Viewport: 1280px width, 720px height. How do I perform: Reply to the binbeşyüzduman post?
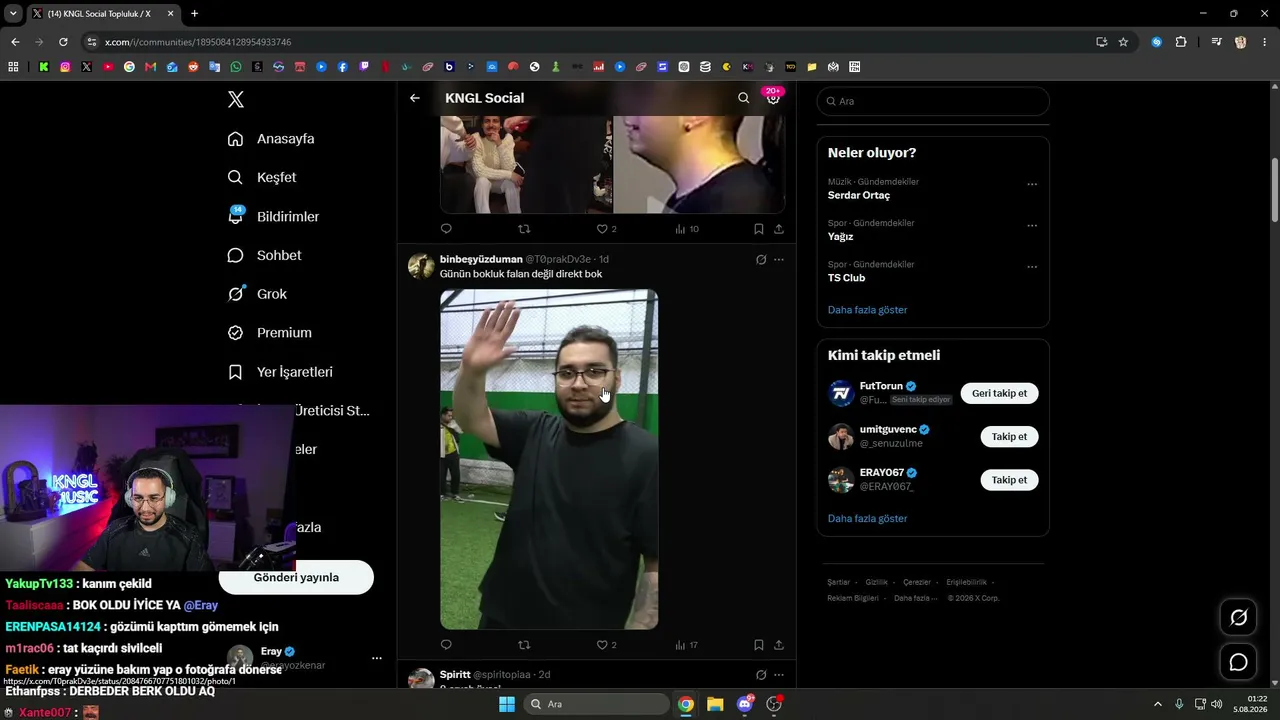click(x=446, y=645)
